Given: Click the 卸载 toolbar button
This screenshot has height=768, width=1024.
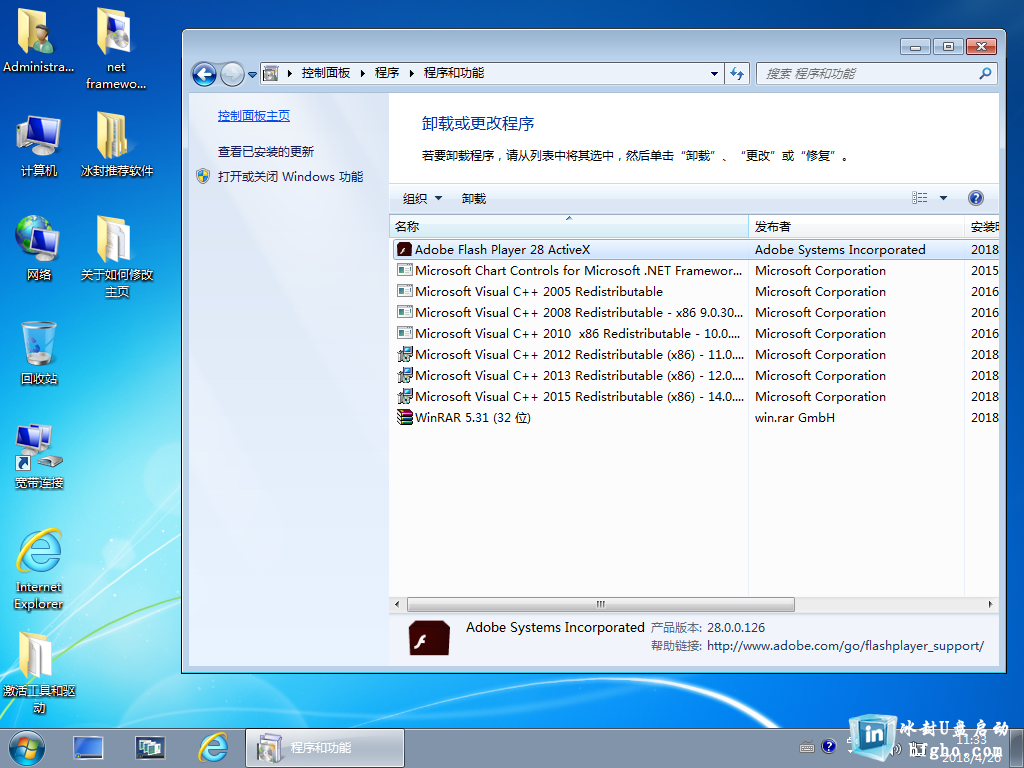Looking at the screenshot, I should coord(473,199).
